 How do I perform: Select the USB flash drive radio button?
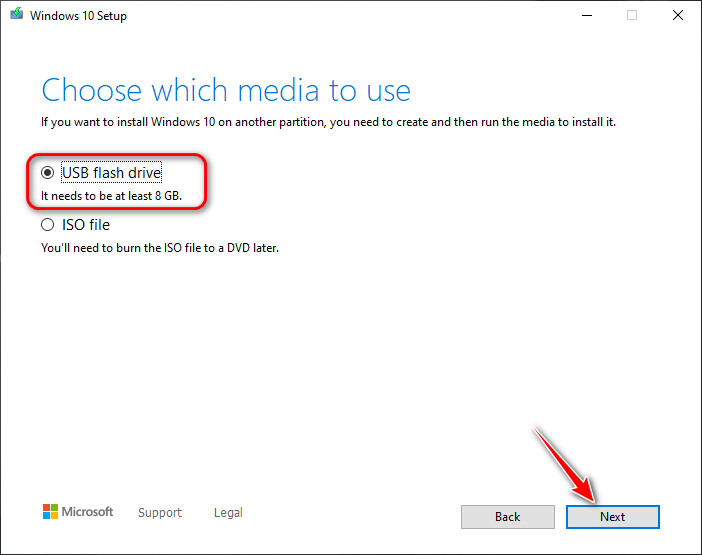coord(47,173)
